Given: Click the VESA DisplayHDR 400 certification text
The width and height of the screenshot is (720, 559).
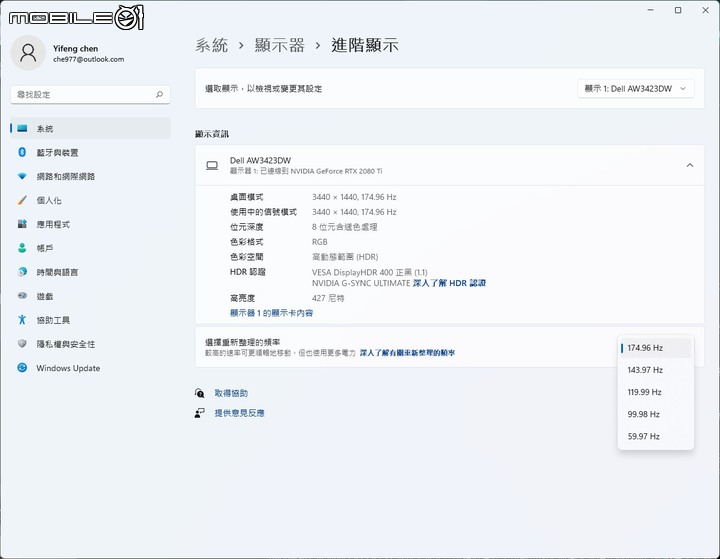Looking at the screenshot, I should click(x=370, y=272).
